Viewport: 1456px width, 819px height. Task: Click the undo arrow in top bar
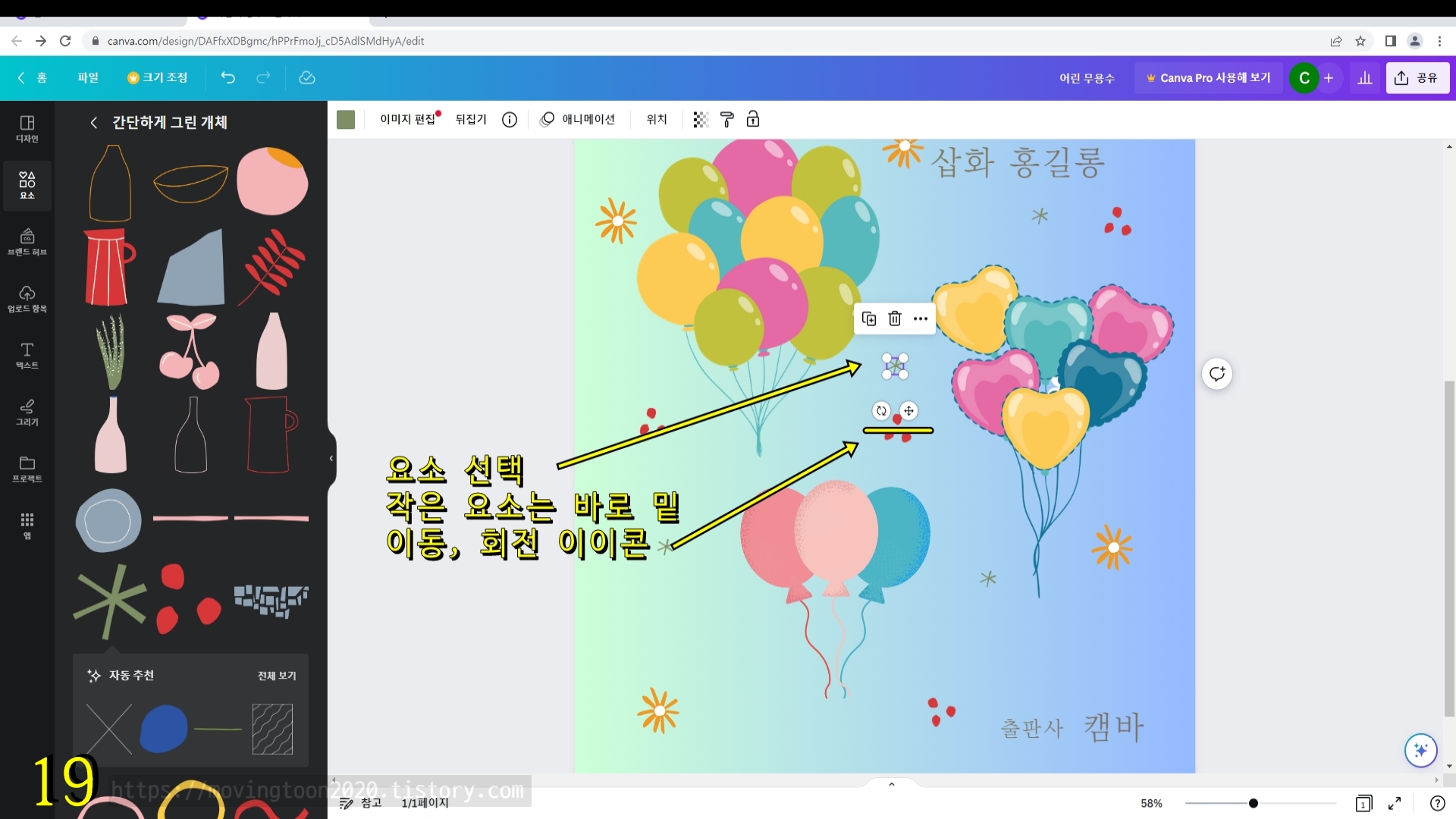coord(227,77)
